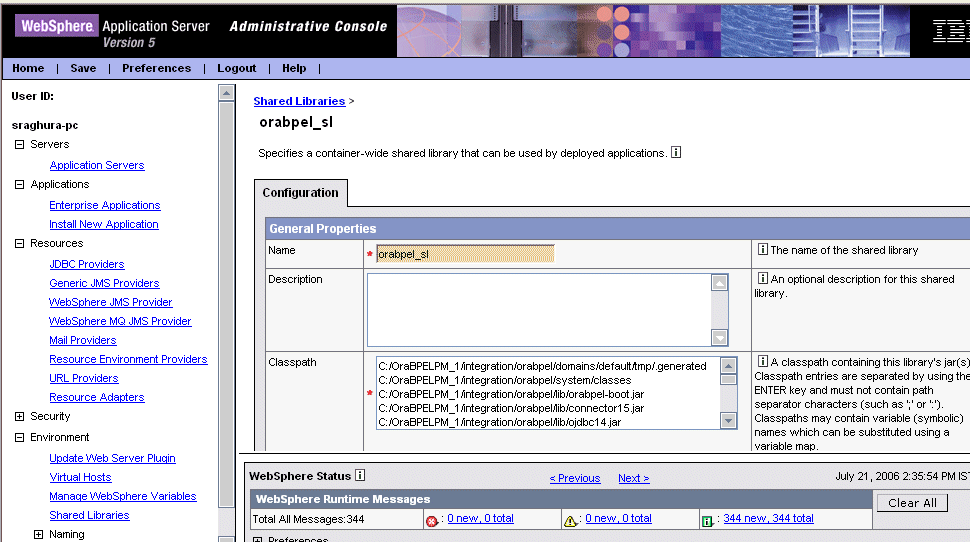Click the Previous status link
This screenshot has height=542, width=970.
pos(575,478)
